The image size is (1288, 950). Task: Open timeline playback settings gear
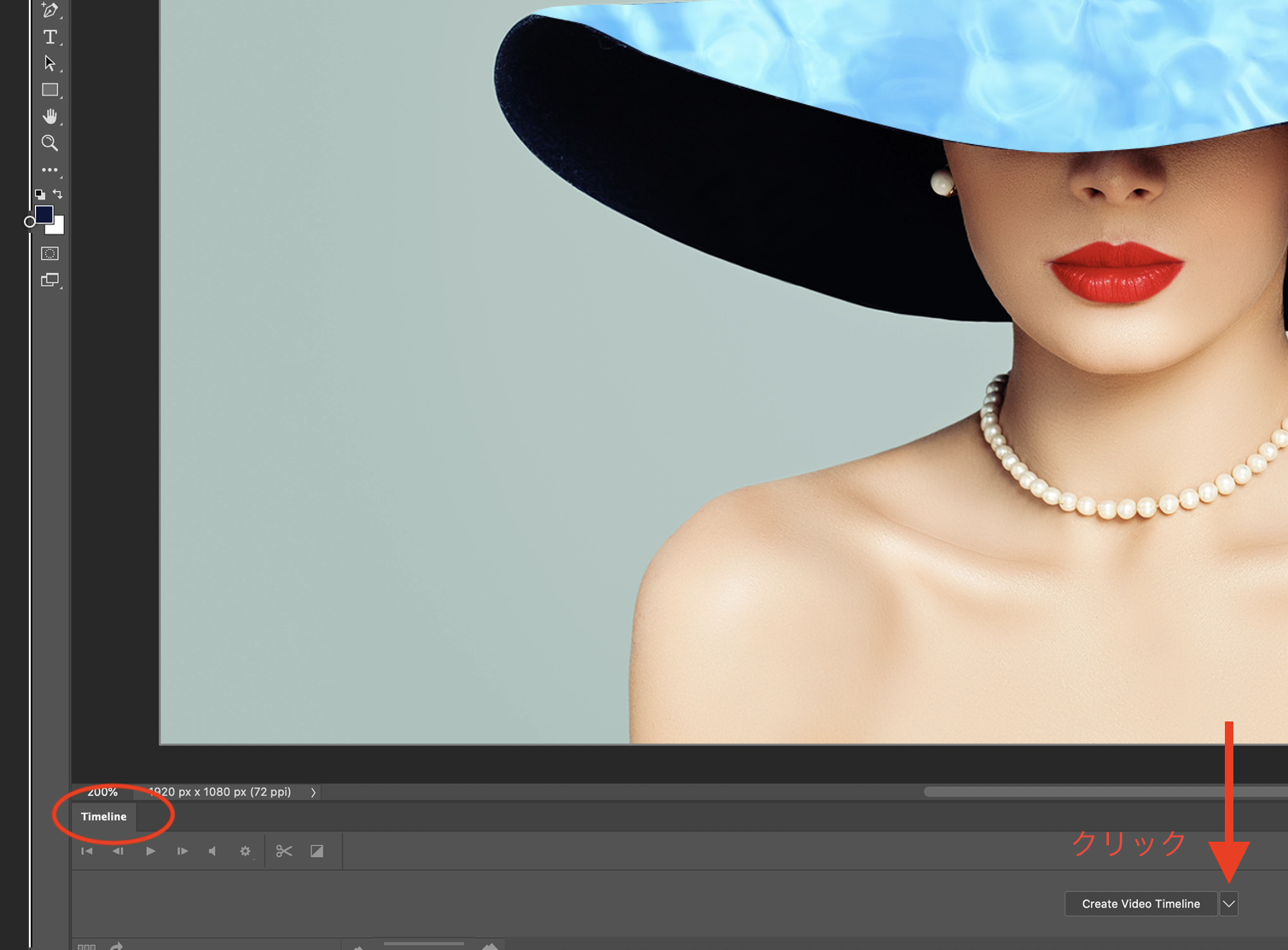[x=246, y=851]
